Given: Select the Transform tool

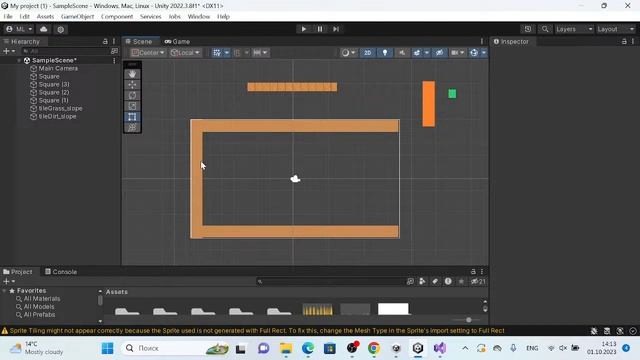Looking at the screenshot, I should (132, 127).
